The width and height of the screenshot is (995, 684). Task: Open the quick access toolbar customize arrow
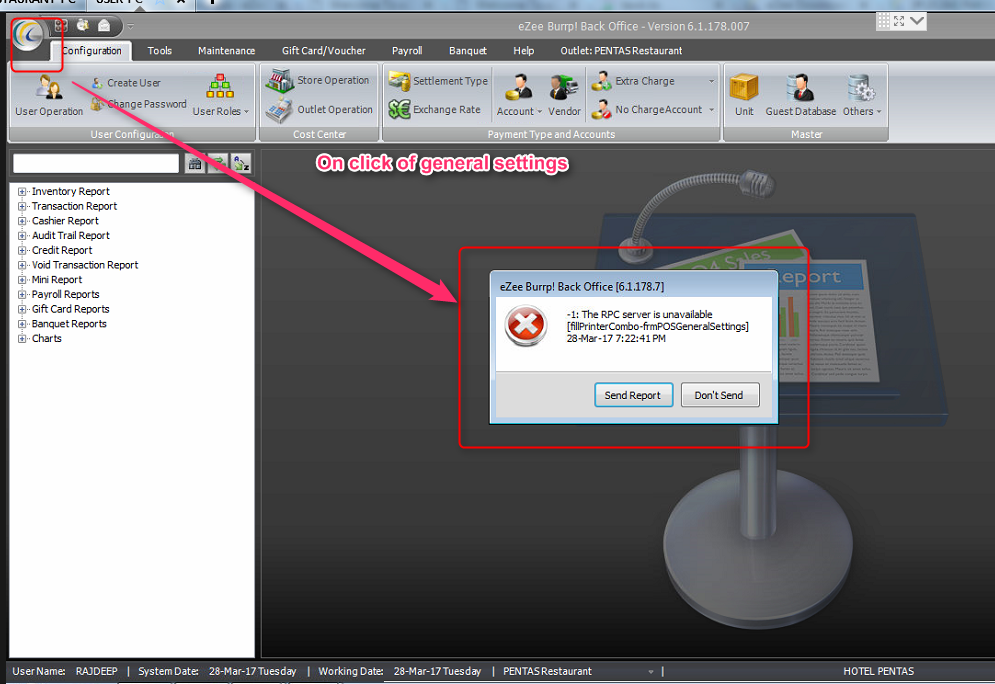[x=130, y=26]
